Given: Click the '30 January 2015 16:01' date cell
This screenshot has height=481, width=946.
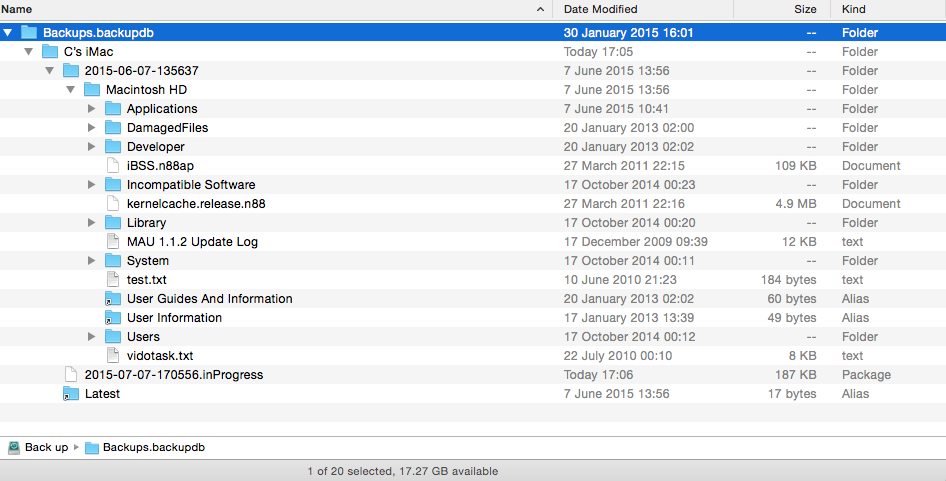Looking at the screenshot, I should click(x=629, y=33).
